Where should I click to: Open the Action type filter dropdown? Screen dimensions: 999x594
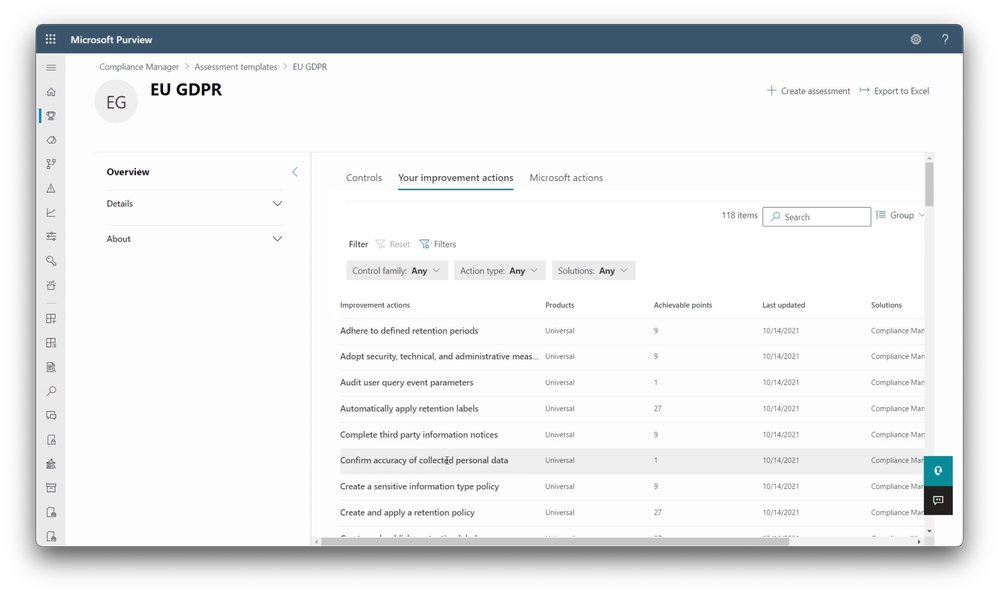500,271
